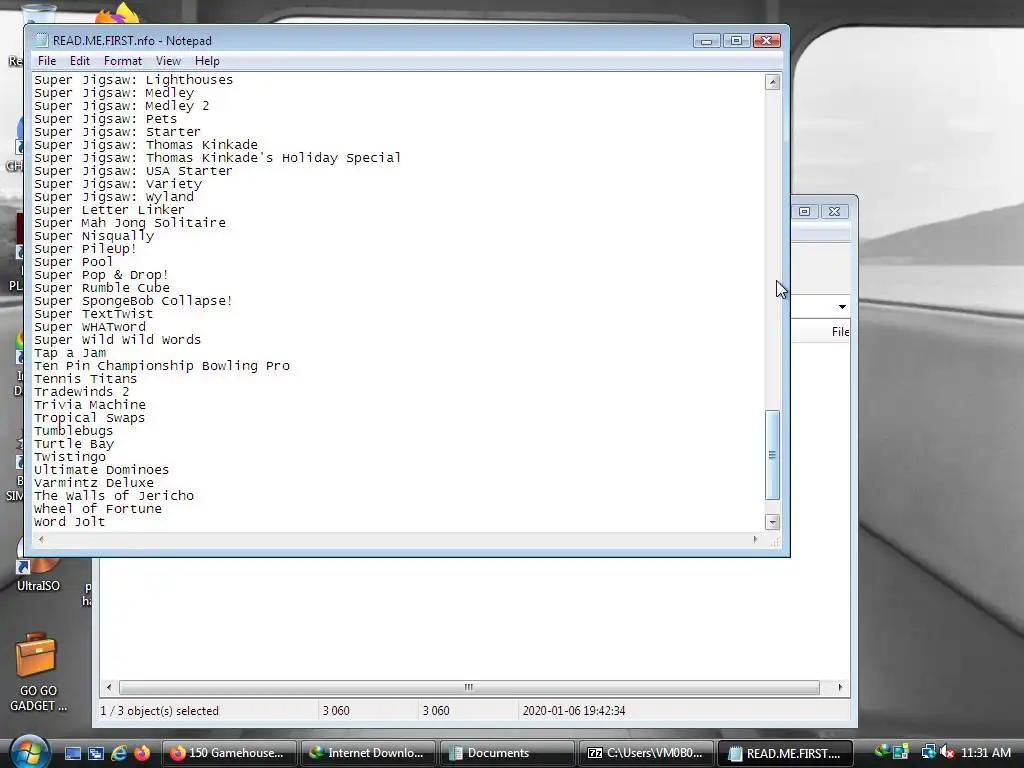Click the Notepad vertical scrollbar thumb
The height and width of the screenshot is (768, 1024).
773,455
